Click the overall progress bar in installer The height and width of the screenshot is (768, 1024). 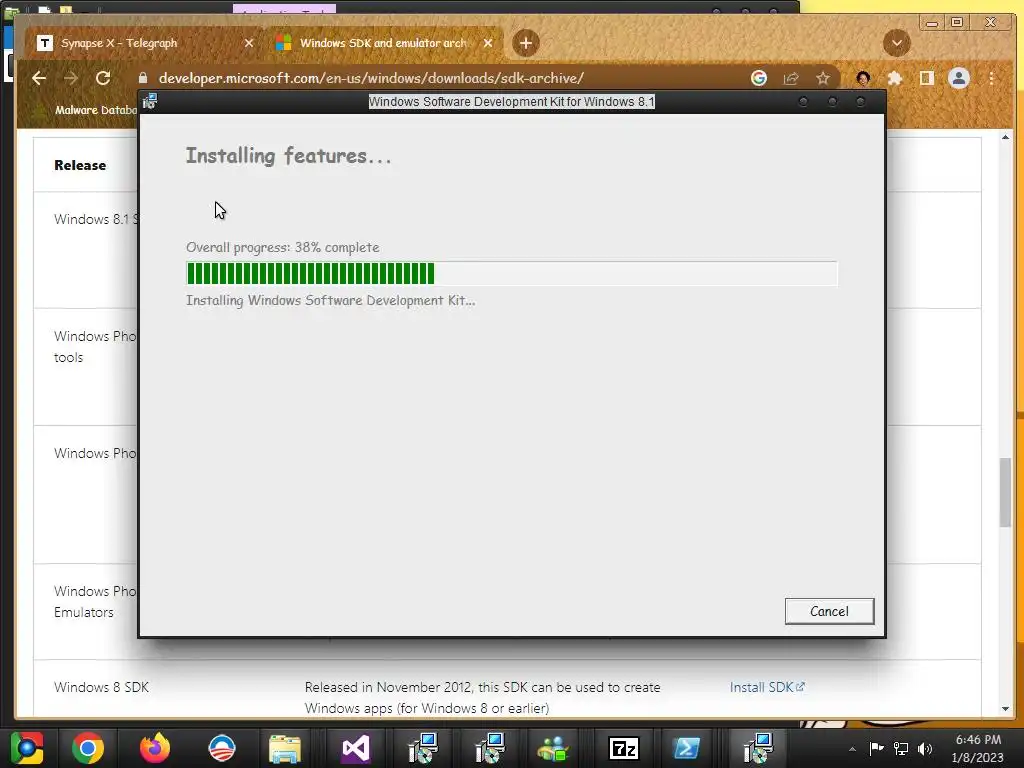click(x=511, y=274)
